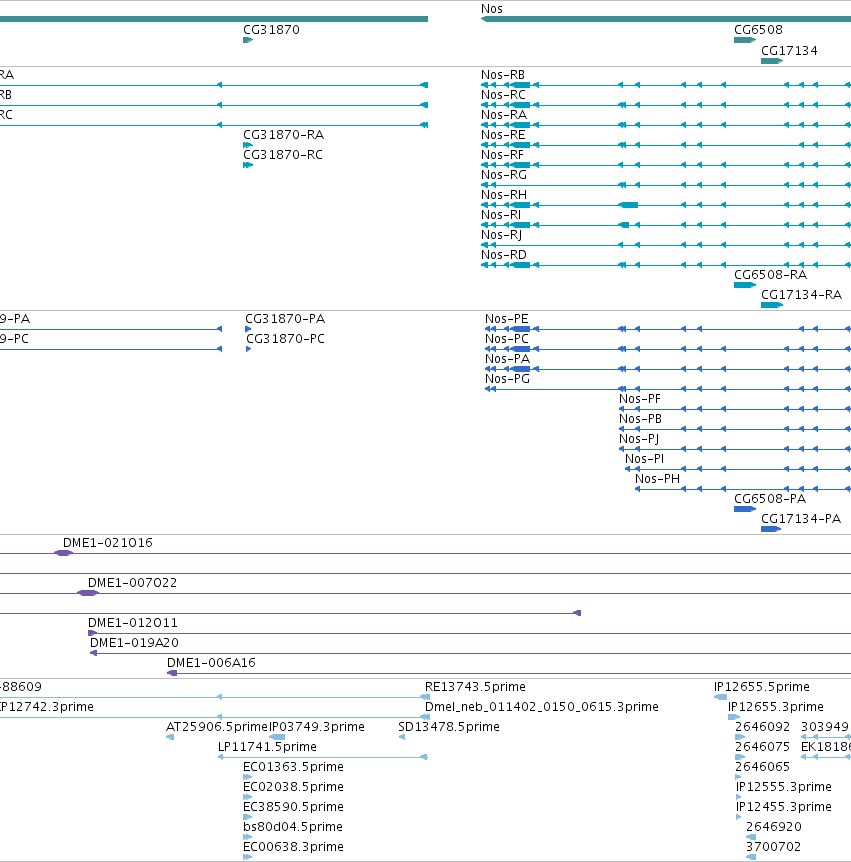Screen dimensions: 851x862
Task: Select the LP11741.5prime EST label
Action: click(267, 747)
